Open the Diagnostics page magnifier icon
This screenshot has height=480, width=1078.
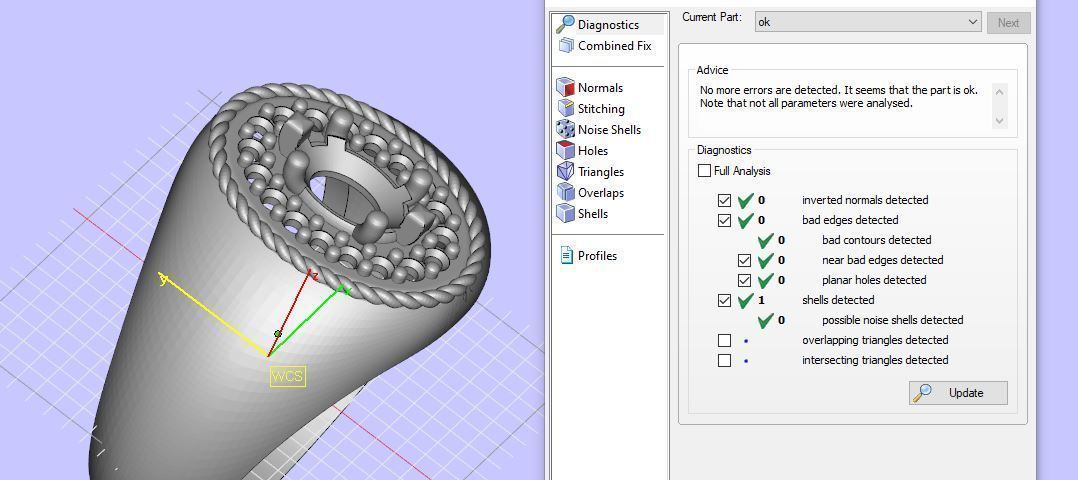565,25
